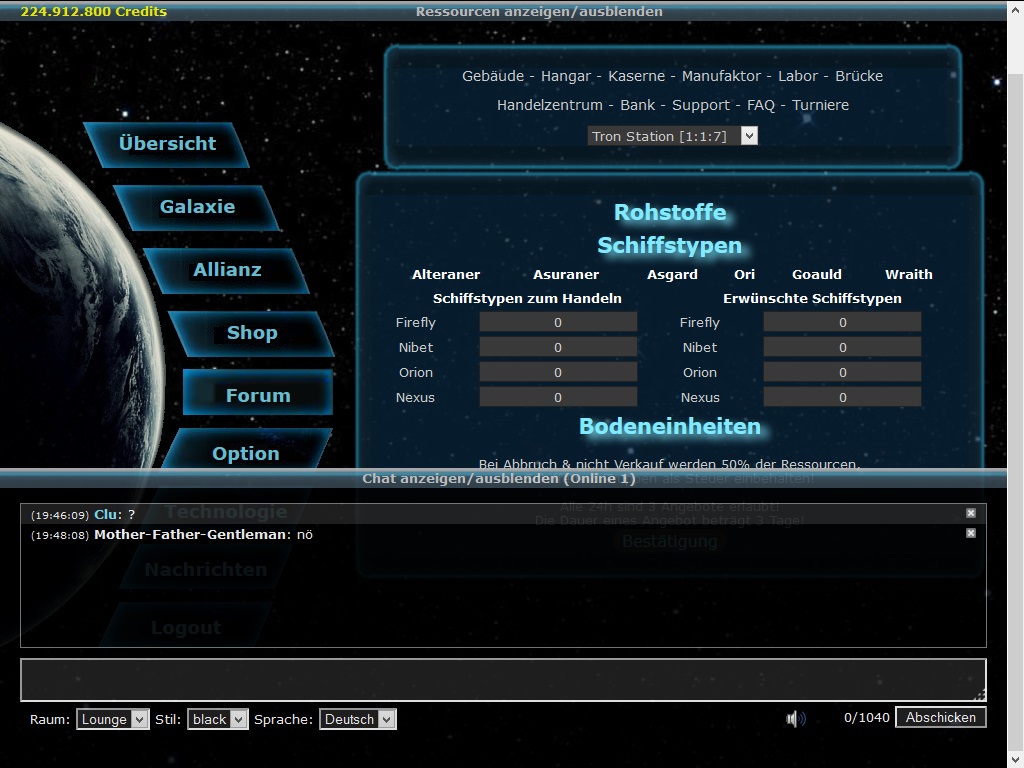Open the Hangar link
This screenshot has height=768, width=1024.
pyautogui.click(x=565, y=76)
